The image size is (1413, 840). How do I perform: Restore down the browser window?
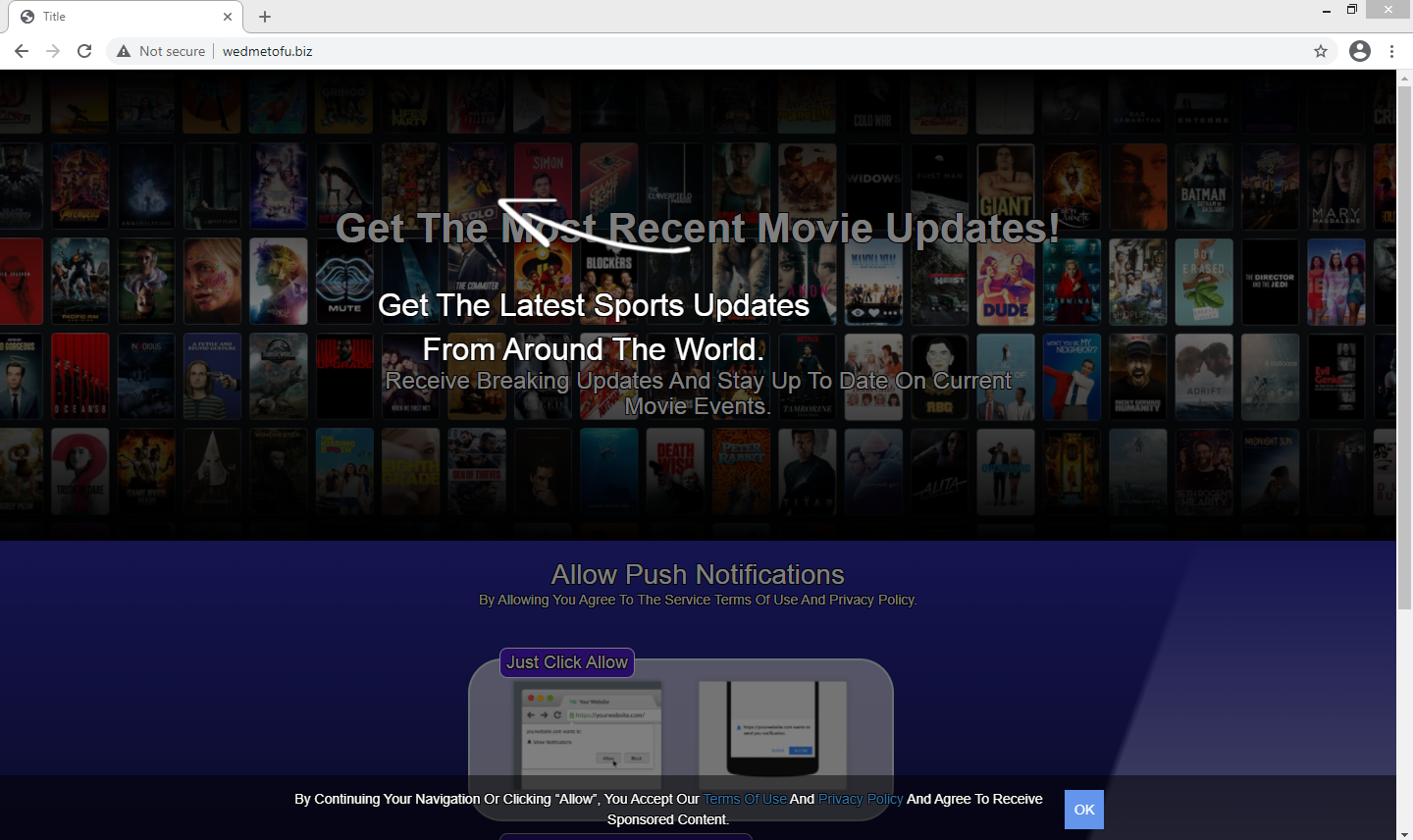(x=1352, y=10)
